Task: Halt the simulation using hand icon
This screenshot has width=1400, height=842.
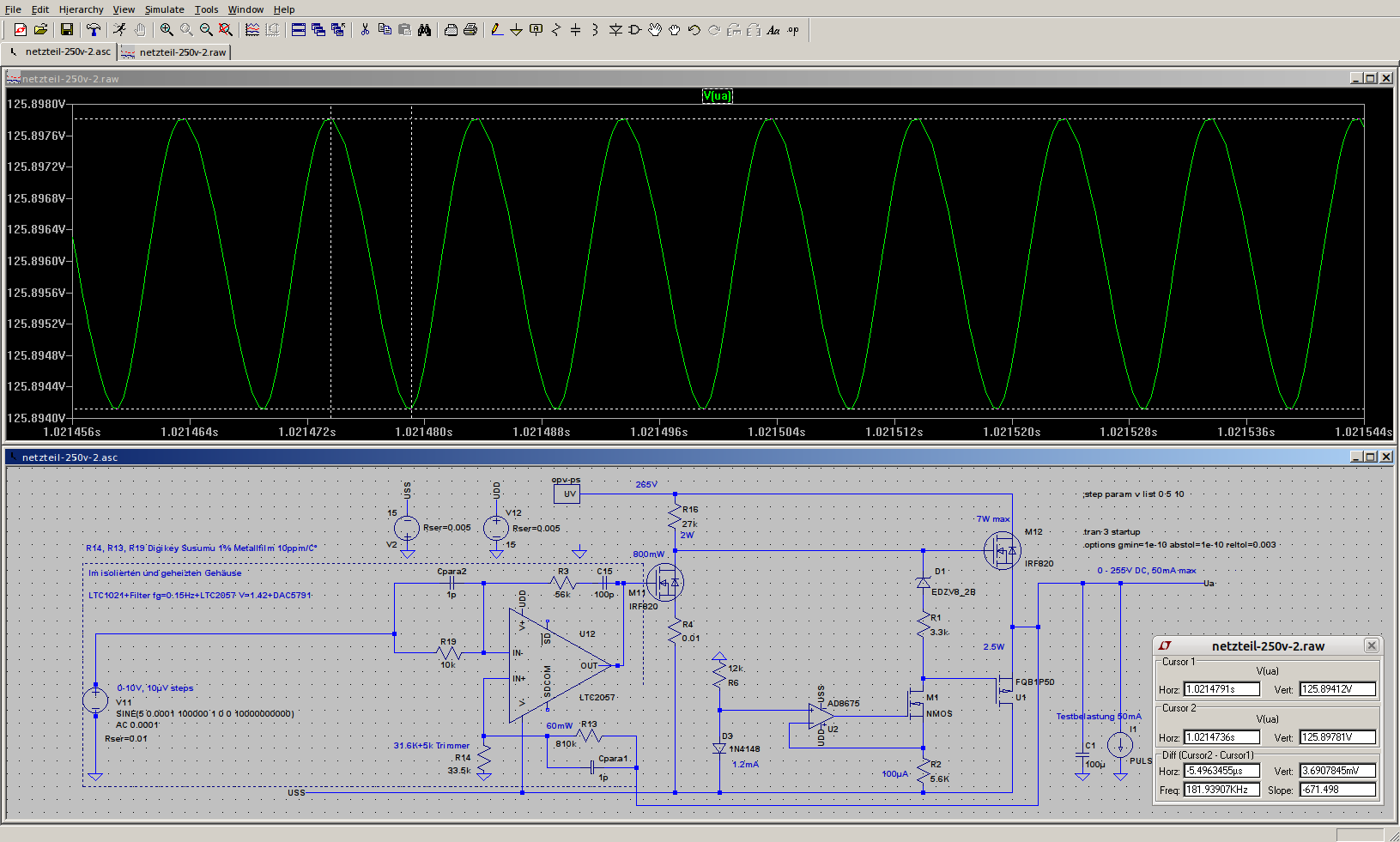Action: [x=140, y=30]
